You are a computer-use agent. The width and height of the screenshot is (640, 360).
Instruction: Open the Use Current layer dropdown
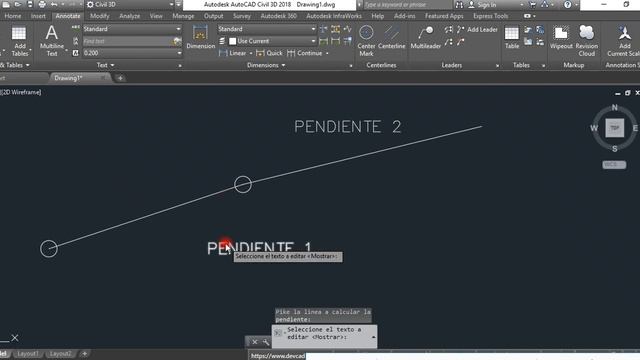tap(313, 41)
